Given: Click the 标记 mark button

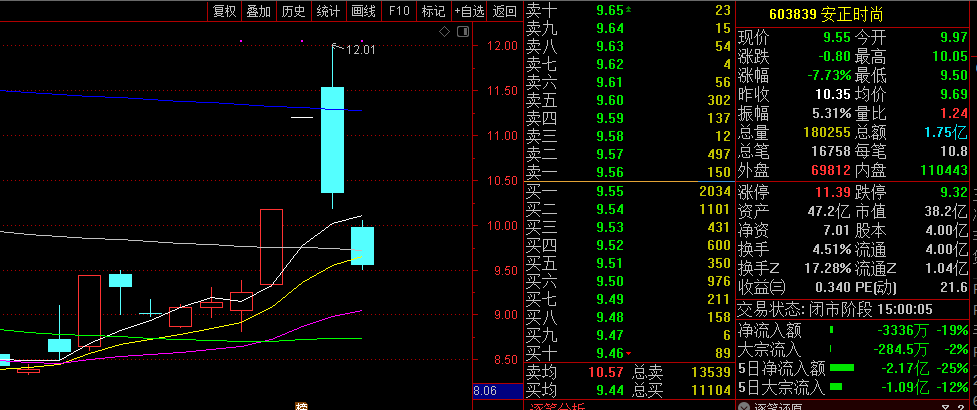Looking at the screenshot, I should click(x=434, y=11).
